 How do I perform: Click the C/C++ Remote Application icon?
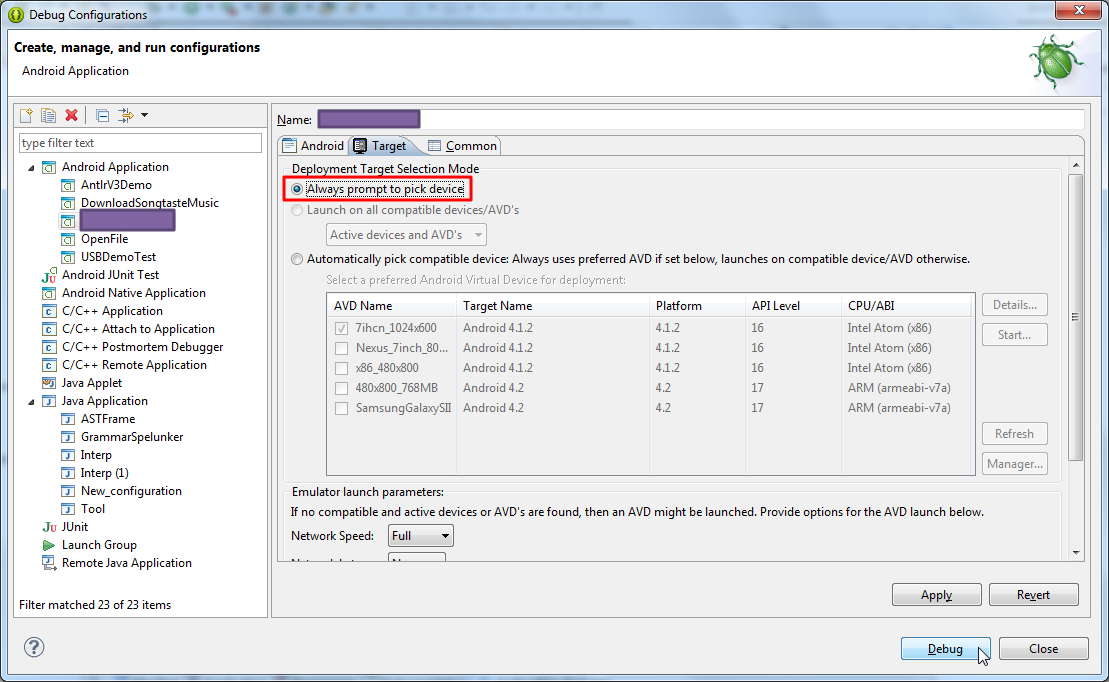tap(49, 366)
